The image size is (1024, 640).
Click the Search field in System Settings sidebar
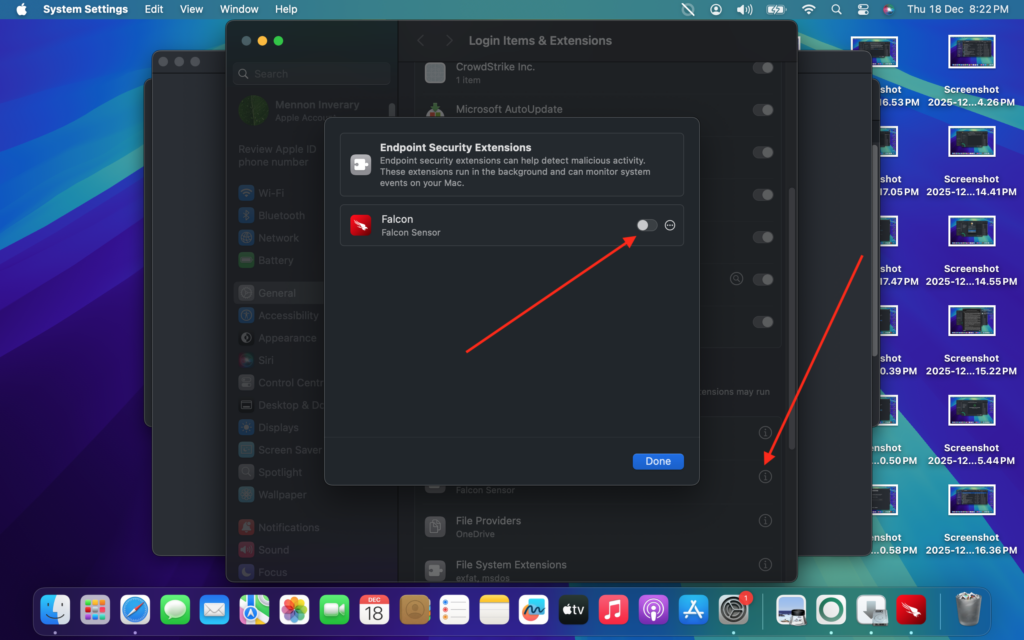[x=312, y=74]
